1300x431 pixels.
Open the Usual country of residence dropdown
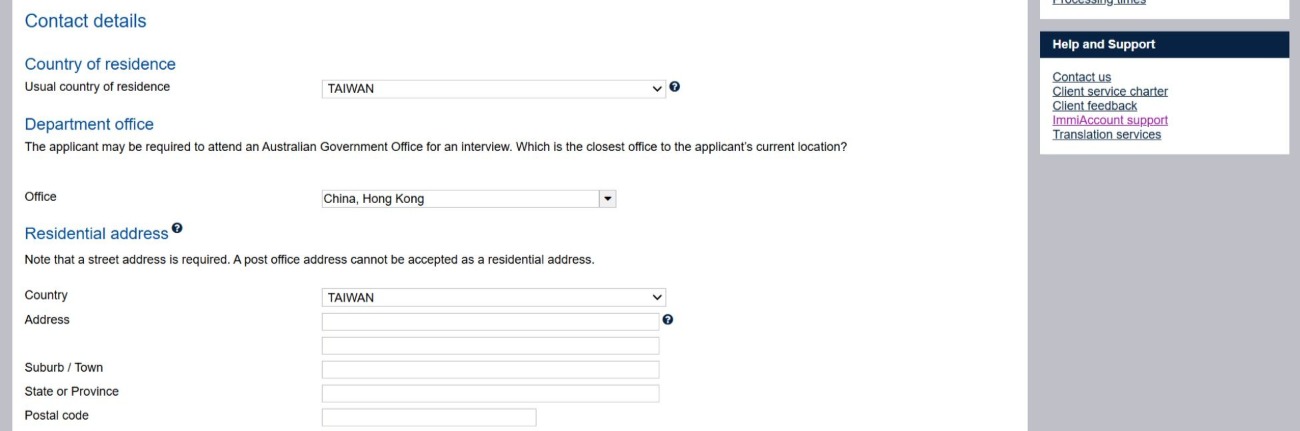[493, 88]
